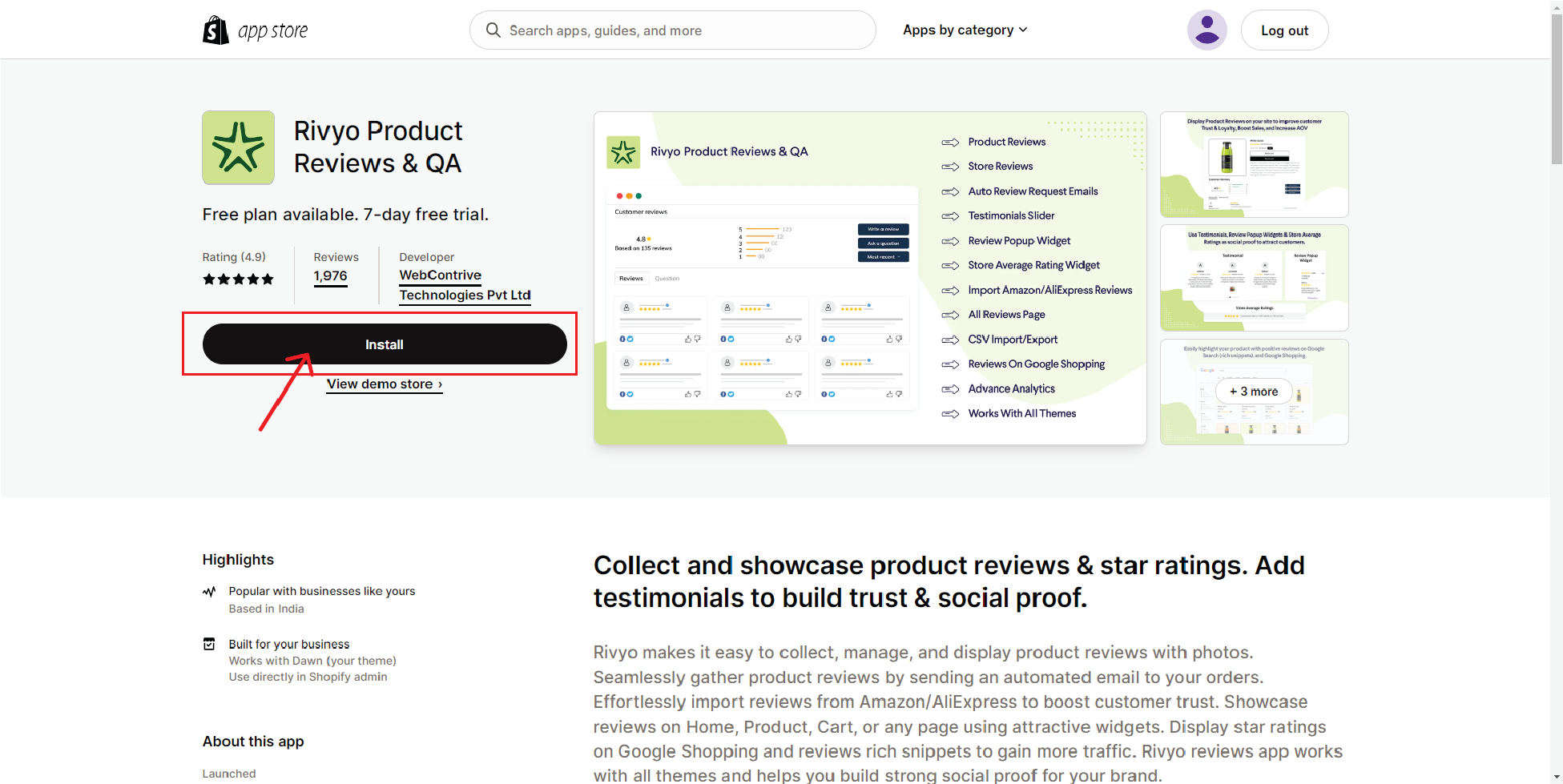
Task: Click the Rivyo logo inside main screenshot
Action: click(623, 152)
